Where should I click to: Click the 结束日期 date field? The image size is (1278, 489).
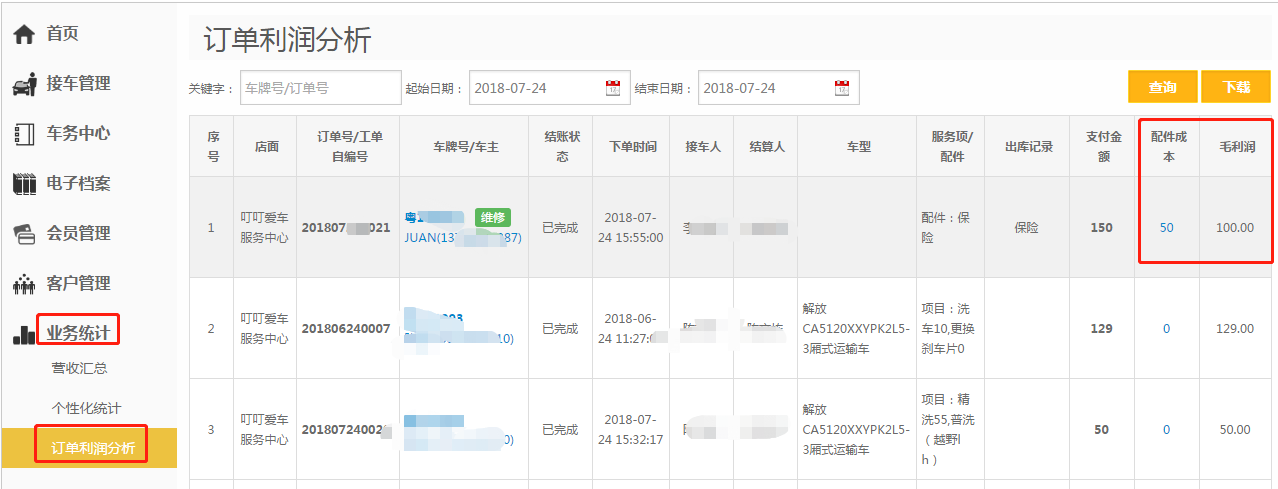[x=765, y=88]
